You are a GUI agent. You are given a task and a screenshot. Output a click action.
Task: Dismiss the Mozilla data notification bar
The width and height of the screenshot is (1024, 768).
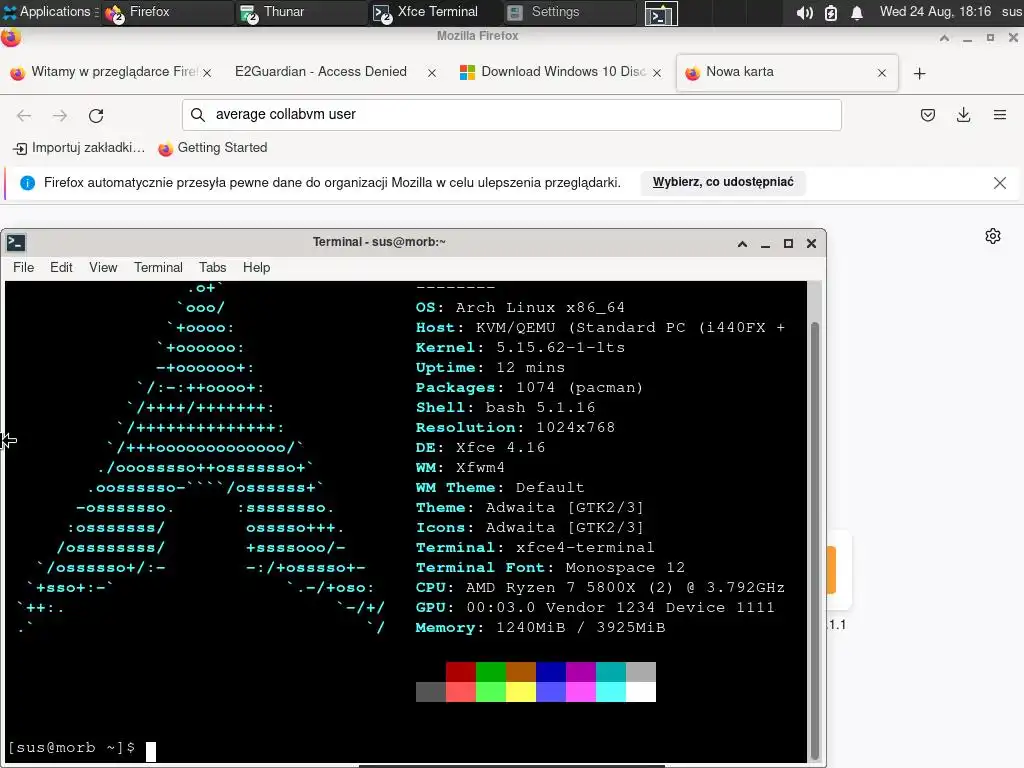(1000, 183)
